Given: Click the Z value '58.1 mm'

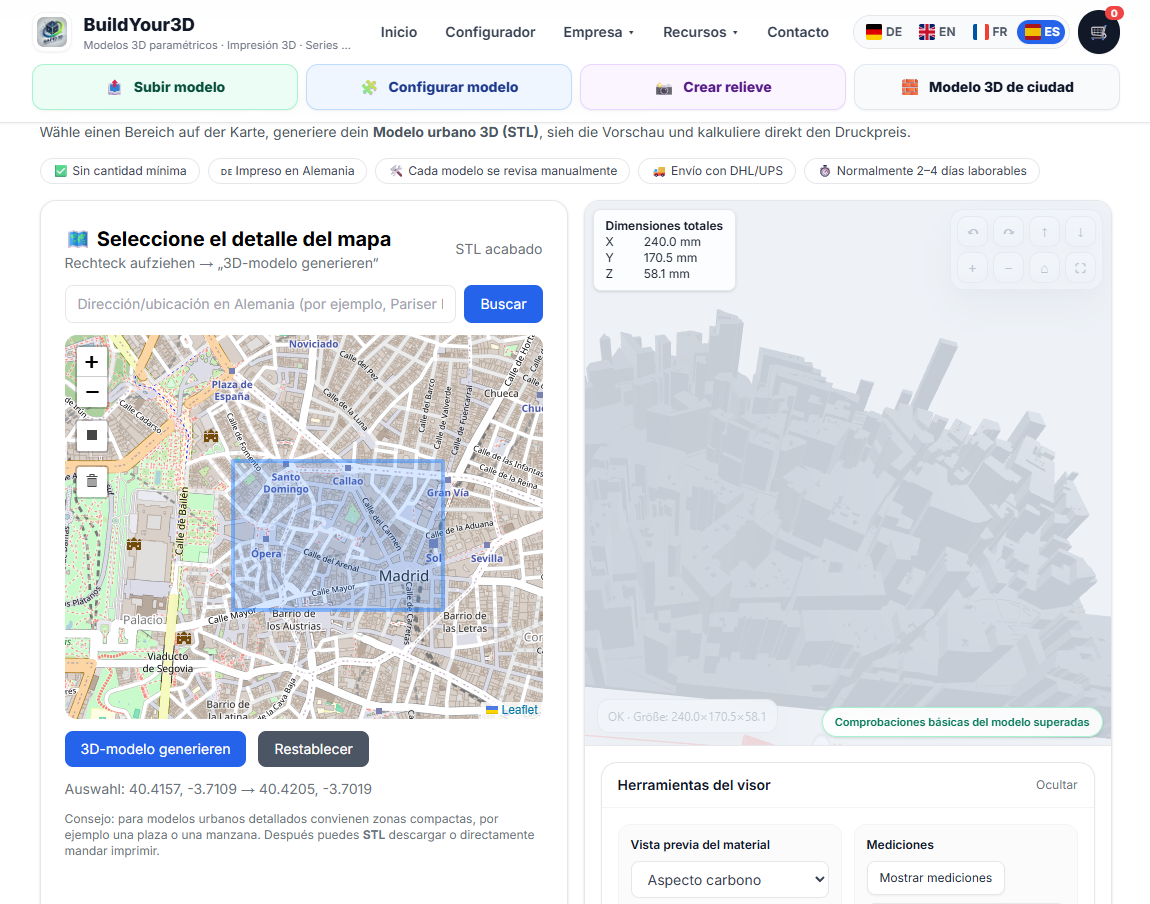Looking at the screenshot, I should pyautogui.click(x=667, y=274).
